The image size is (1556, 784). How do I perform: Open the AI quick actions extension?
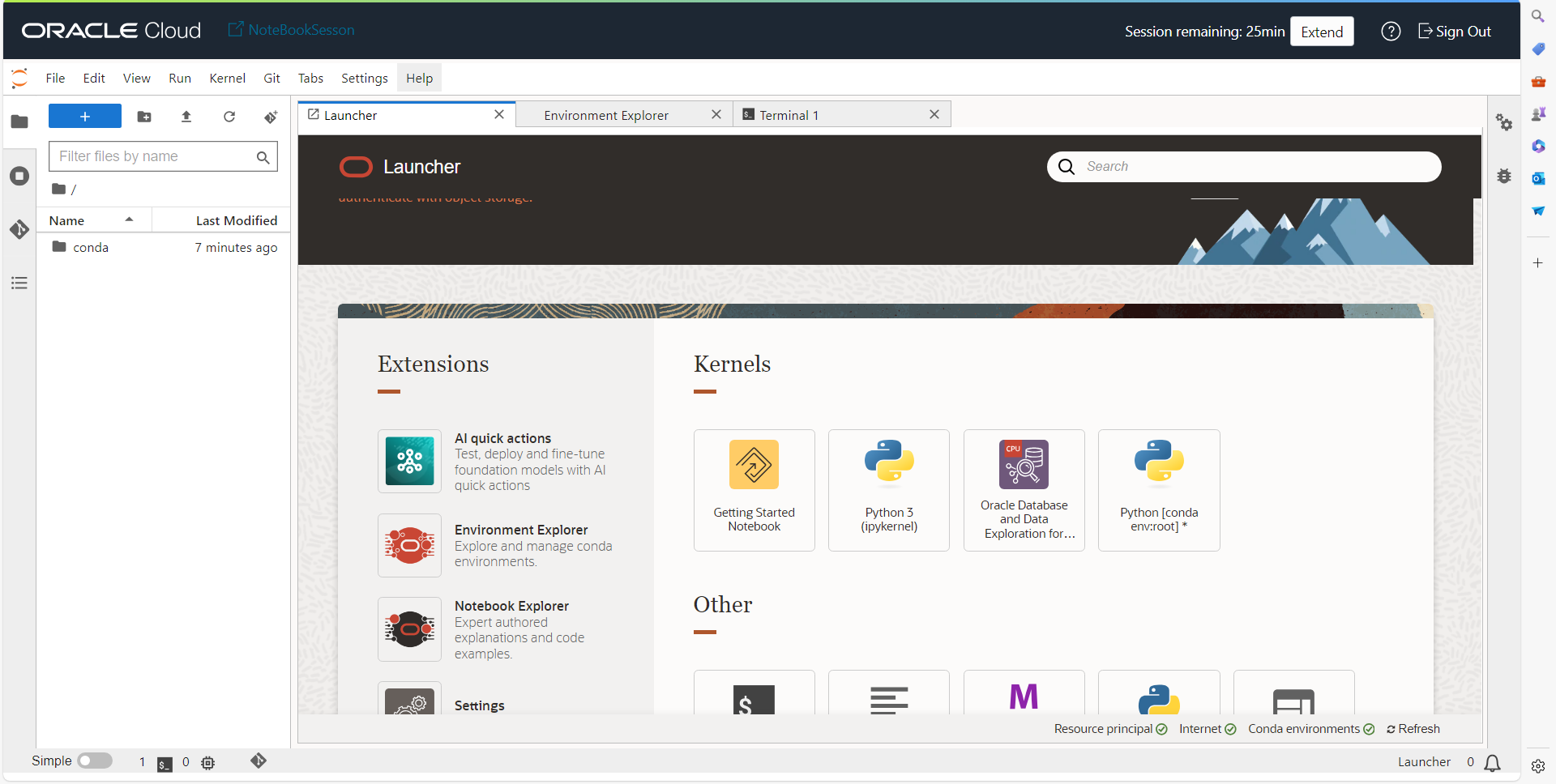410,461
